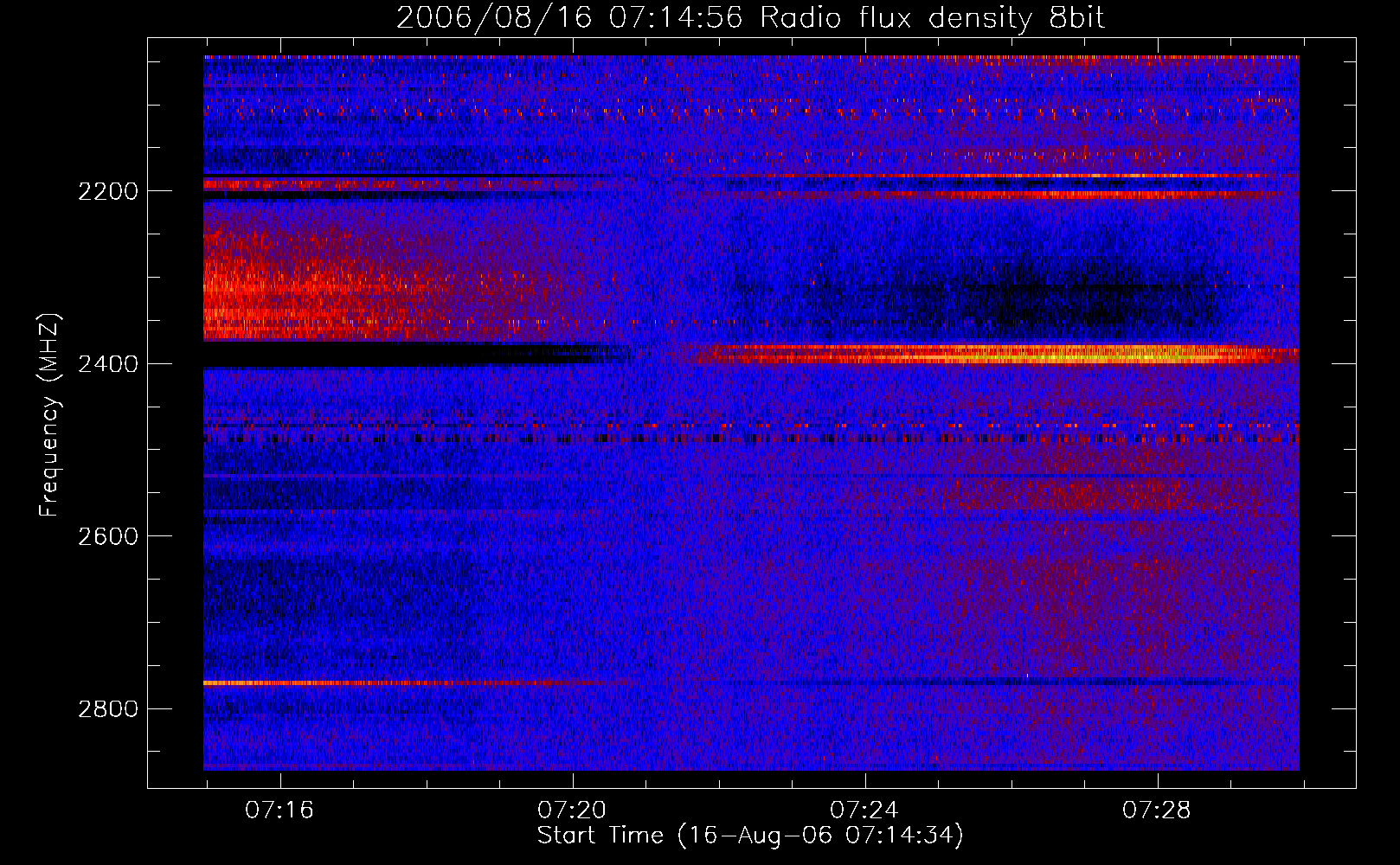Image resolution: width=1400 pixels, height=865 pixels.
Task: Click the 2600 frequency tick label
Action: tap(108, 536)
